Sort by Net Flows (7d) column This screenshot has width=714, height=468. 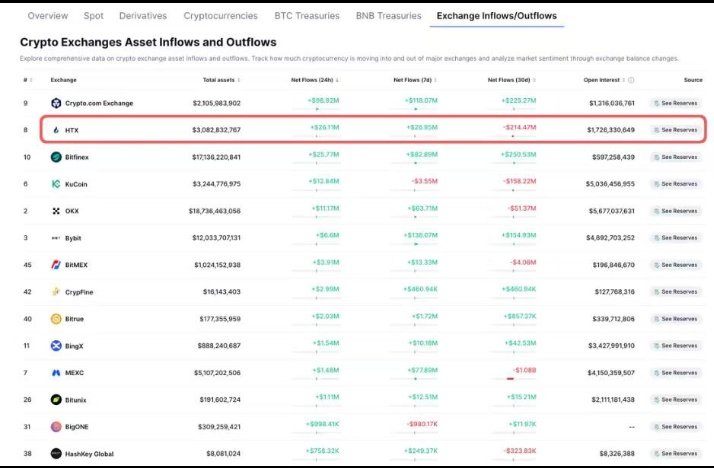[x=415, y=80]
